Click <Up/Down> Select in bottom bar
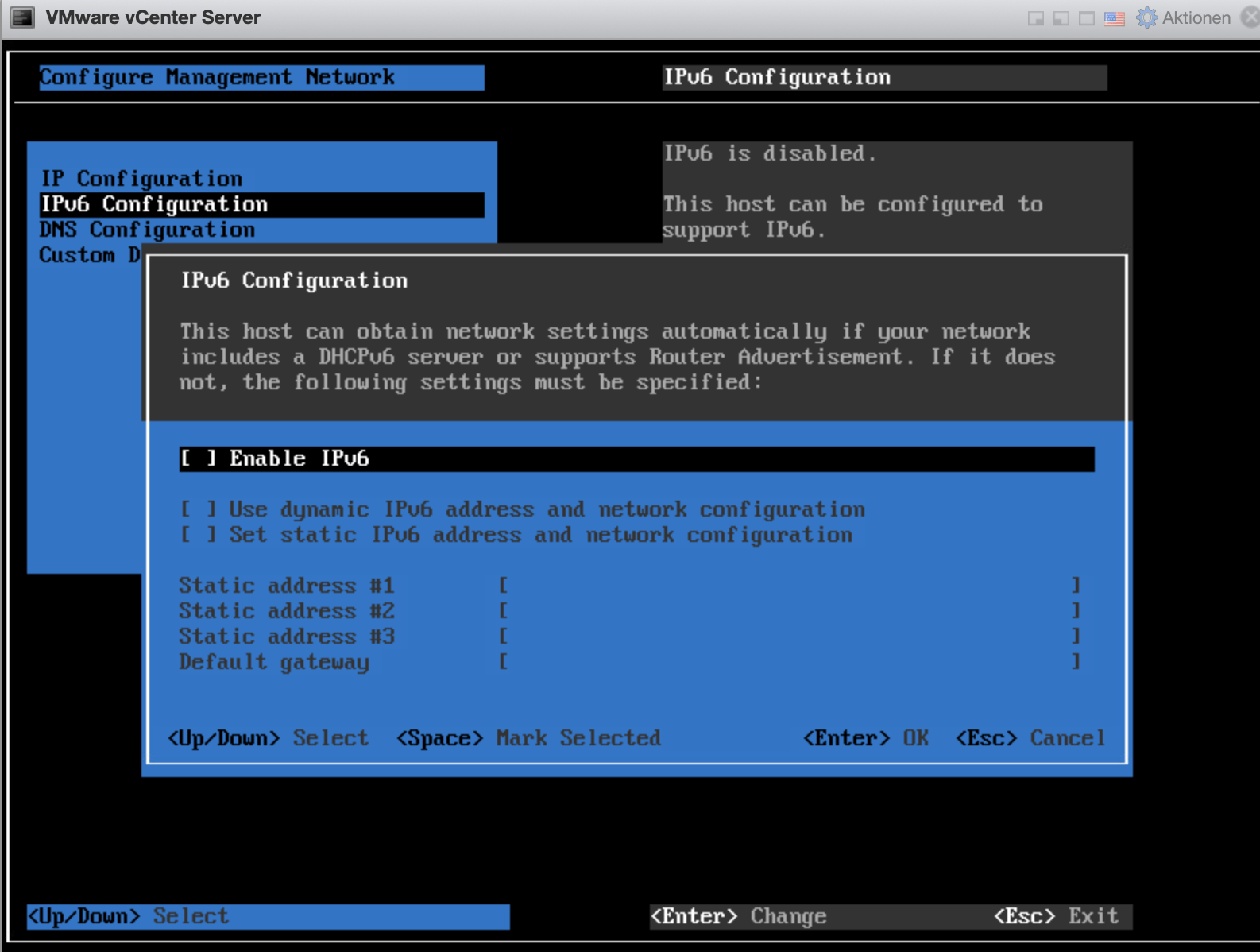Screen dimensions: 1260x952 point(128,916)
